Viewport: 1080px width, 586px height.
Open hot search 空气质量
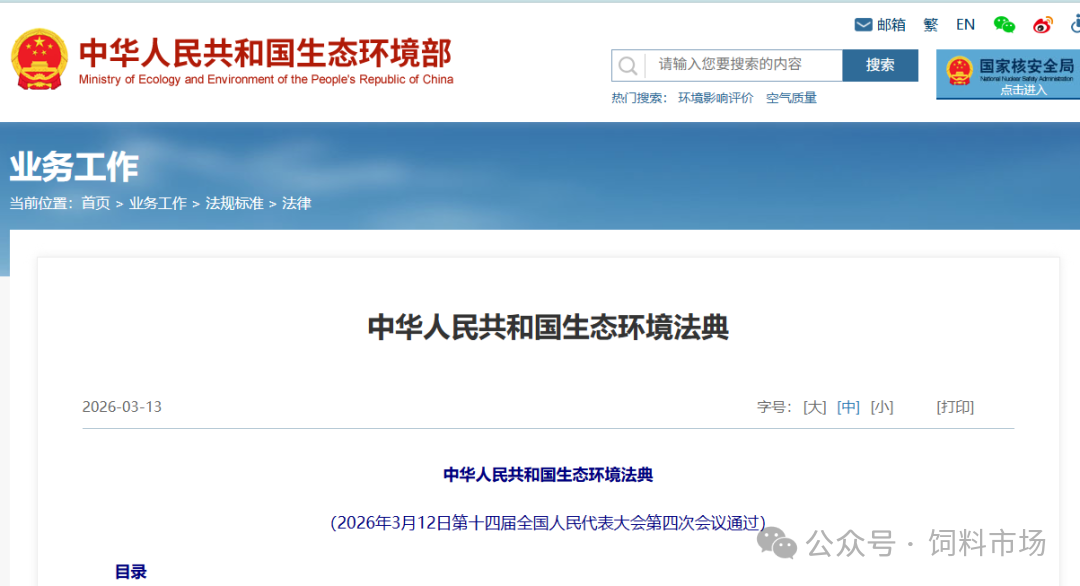(791, 98)
